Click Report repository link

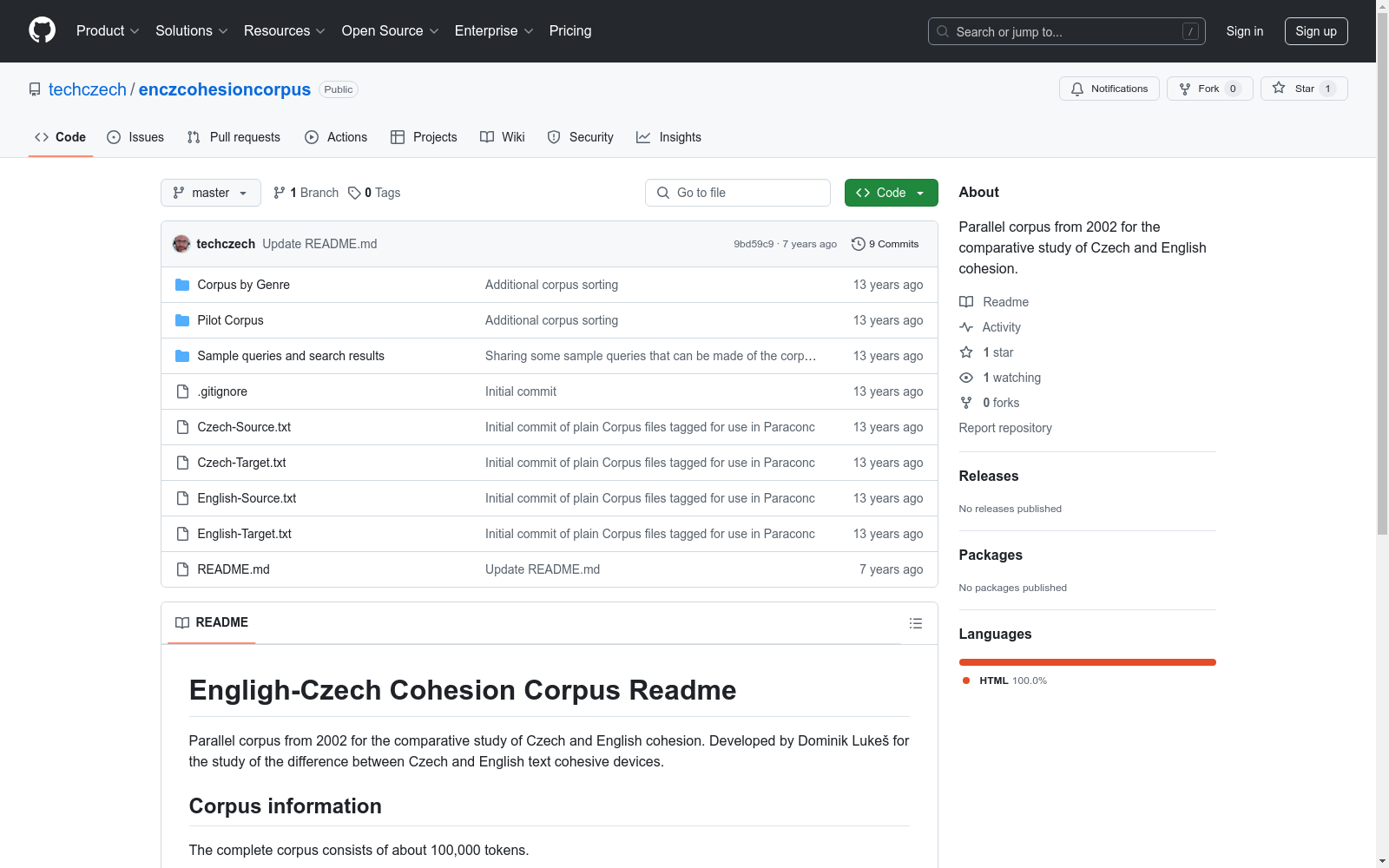coord(1005,428)
